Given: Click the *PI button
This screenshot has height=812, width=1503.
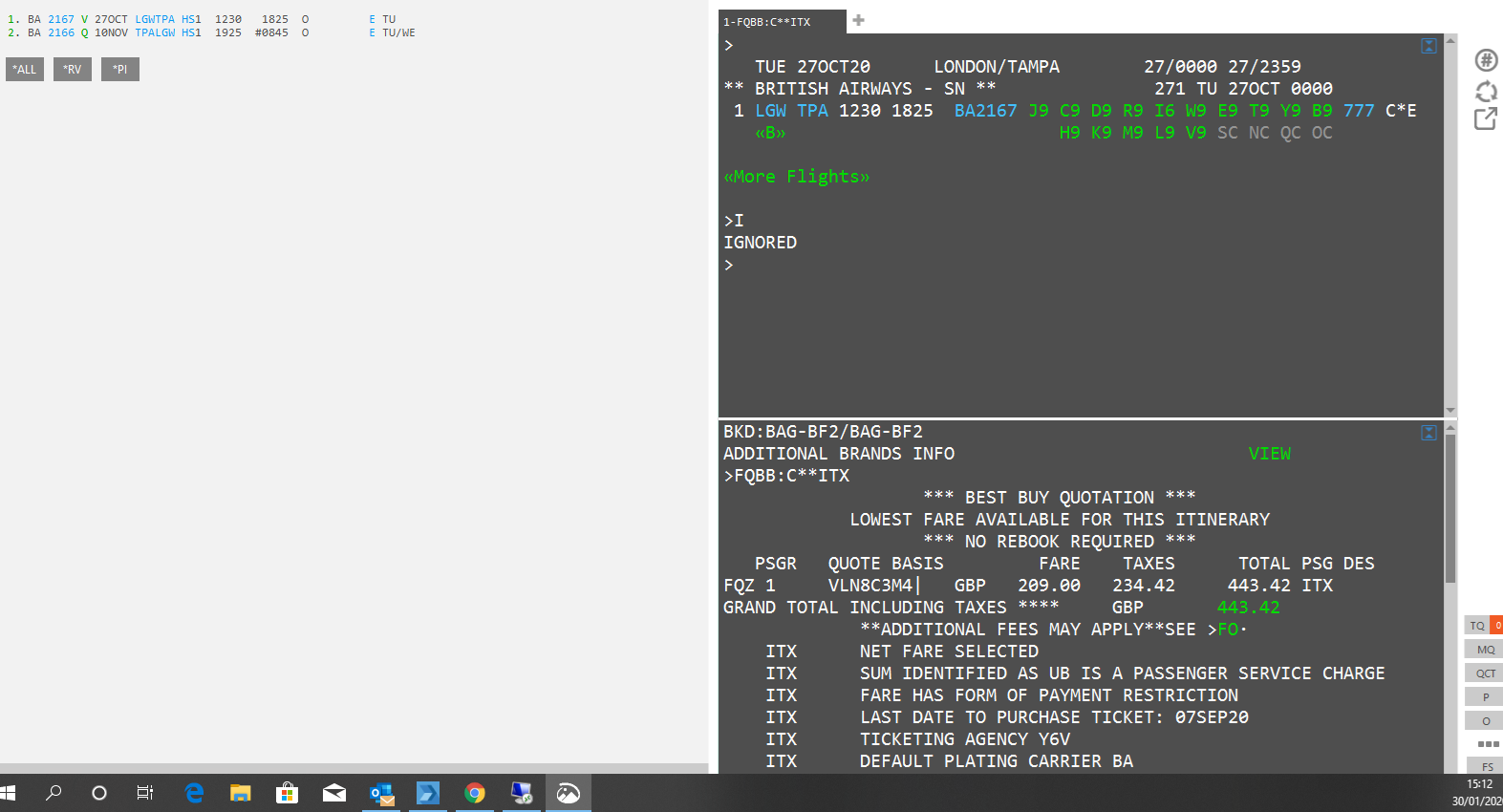Looking at the screenshot, I should click(x=120, y=69).
